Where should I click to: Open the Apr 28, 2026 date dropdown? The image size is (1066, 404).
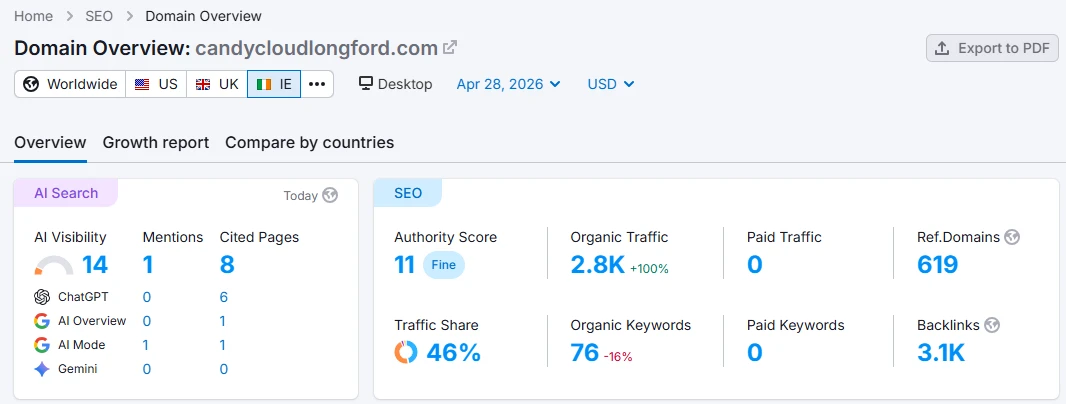pyautogui.click(x=509, y=84)
